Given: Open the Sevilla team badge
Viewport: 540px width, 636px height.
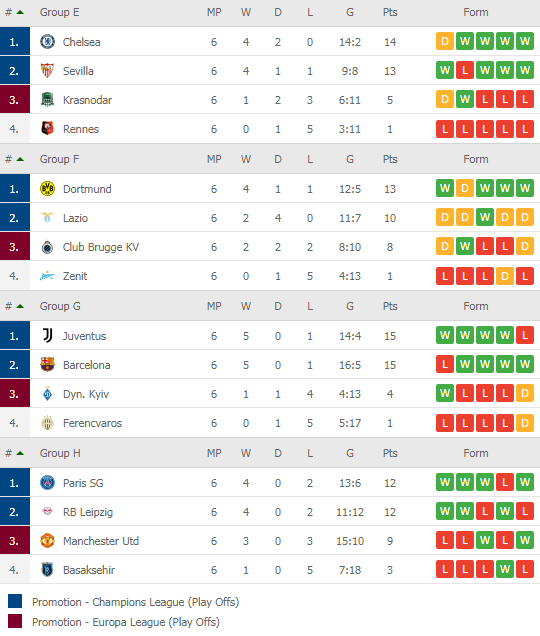Looking at the screenshot, I should click(47, 71).
